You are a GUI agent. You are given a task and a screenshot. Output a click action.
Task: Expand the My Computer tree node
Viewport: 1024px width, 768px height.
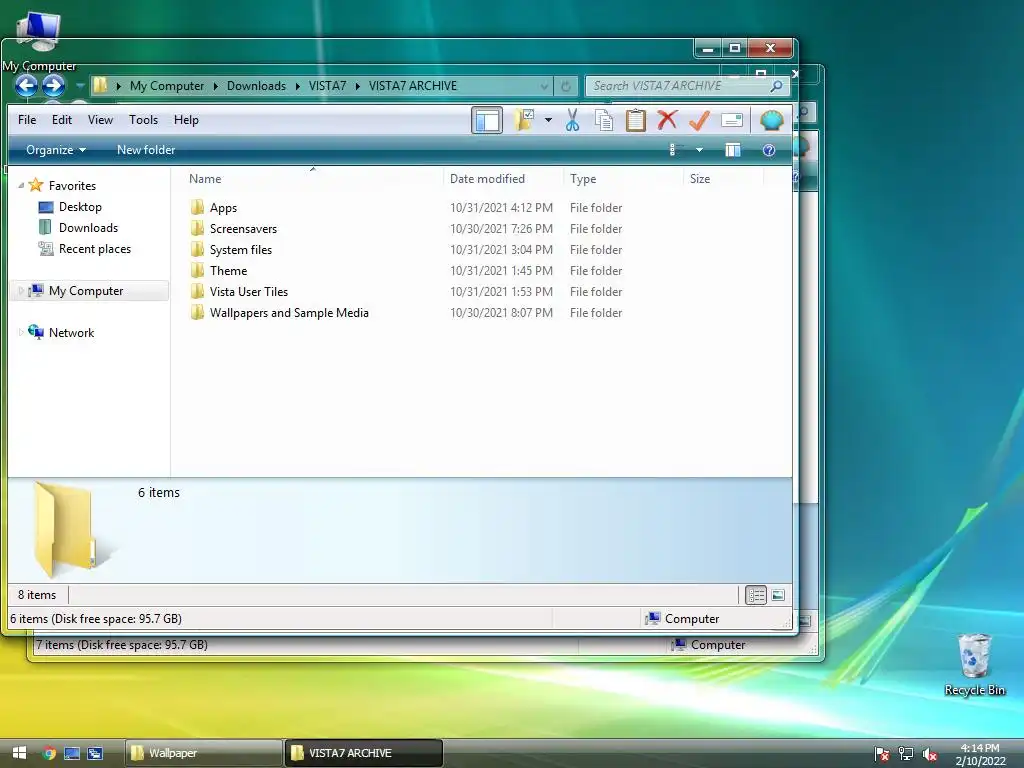click(21, 291)
